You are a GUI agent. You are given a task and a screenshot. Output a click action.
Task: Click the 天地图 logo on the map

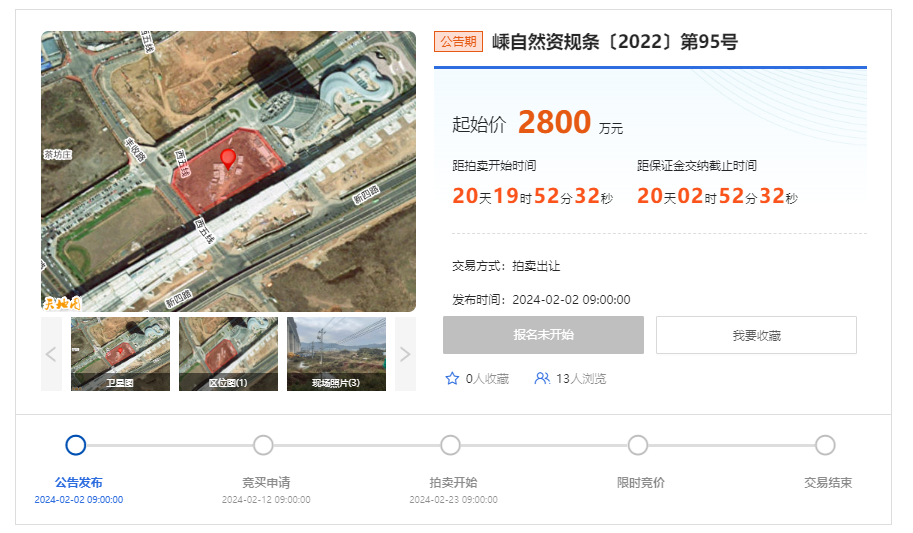(x=61, y=303)
